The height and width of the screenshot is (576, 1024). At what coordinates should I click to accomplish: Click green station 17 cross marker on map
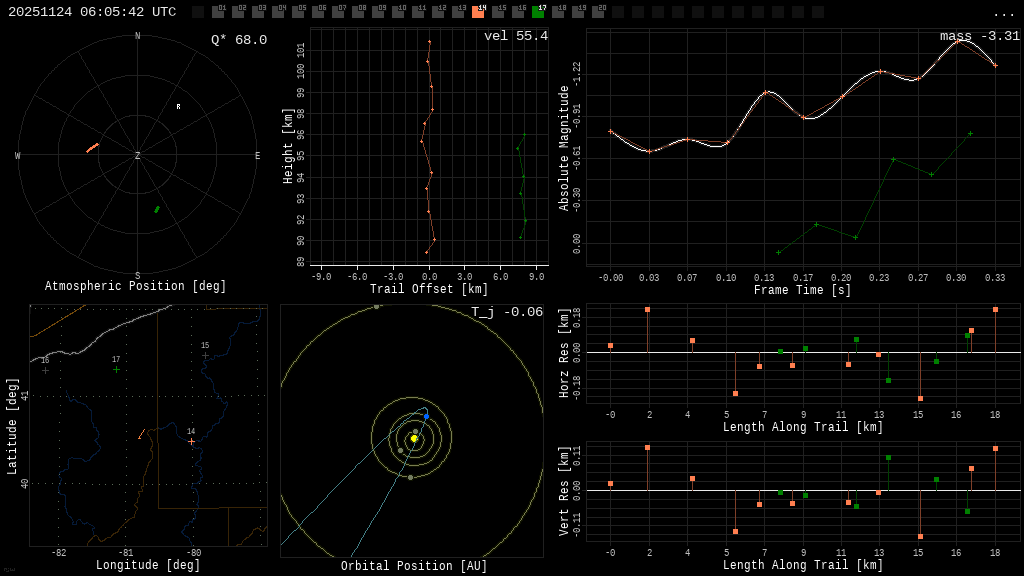point(116,370)
